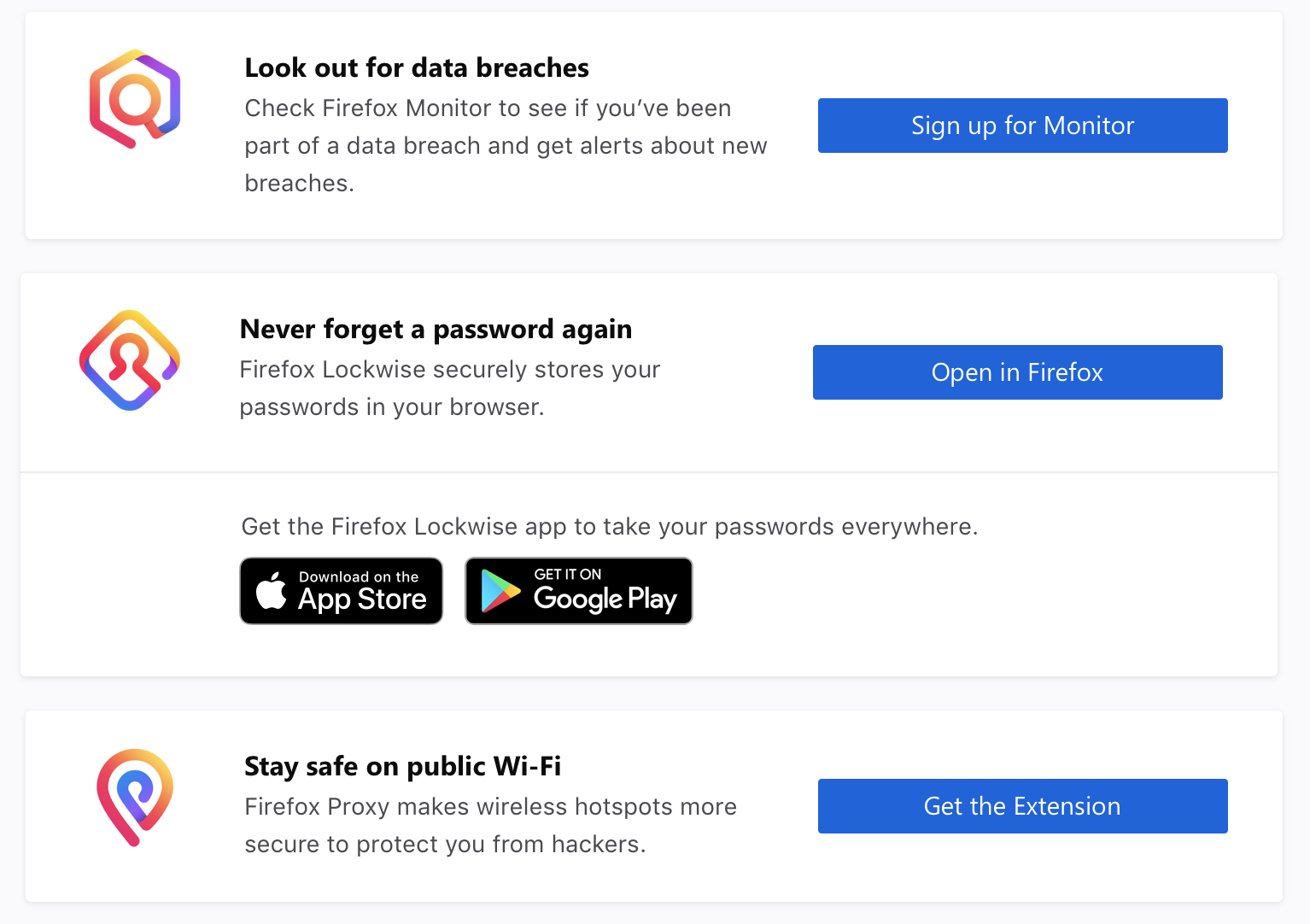Click the Firefox Lockwise description text

coord(449,388)
